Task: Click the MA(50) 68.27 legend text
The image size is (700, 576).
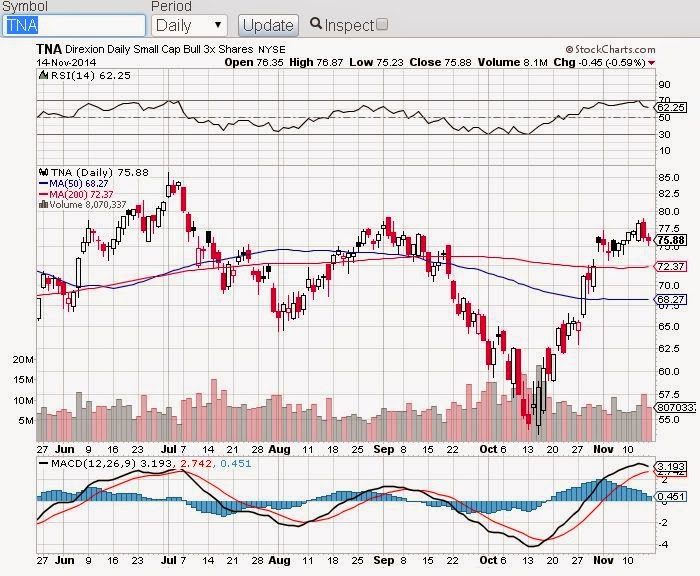Action: click(x=79, y=184)
